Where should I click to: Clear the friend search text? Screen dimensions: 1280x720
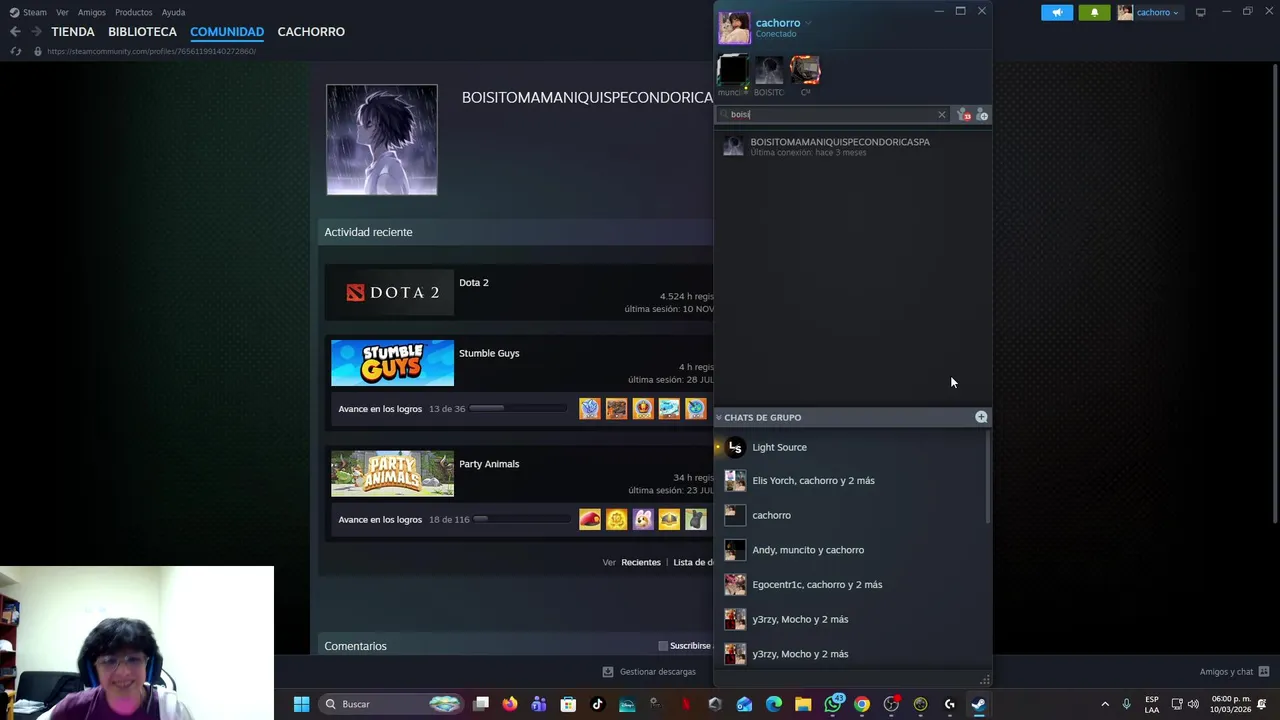[x=941, y=115]
